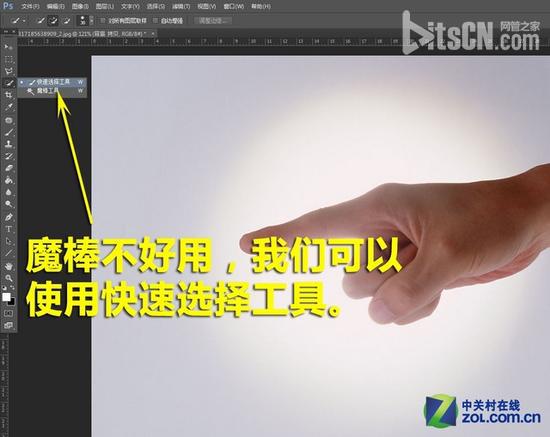The width and height of the screenshot is (550, 437).
Task: Open the 滤镜(T) menu
Action: point(181,6)
